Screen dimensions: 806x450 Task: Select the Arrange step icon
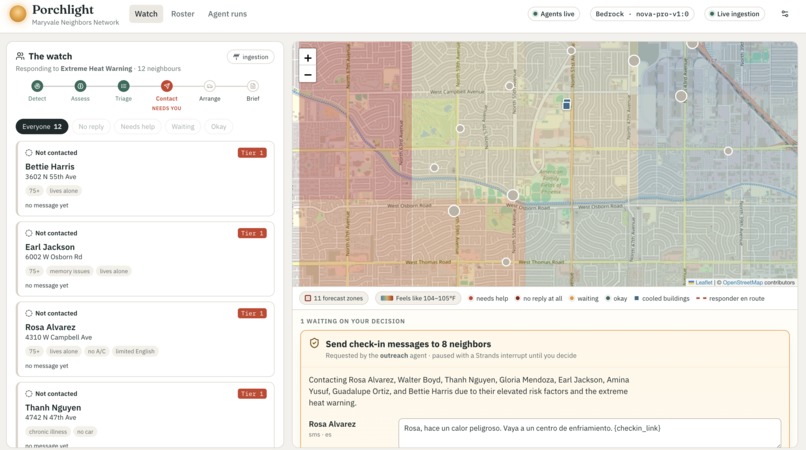pyautogui.click(x=209, y=86)
